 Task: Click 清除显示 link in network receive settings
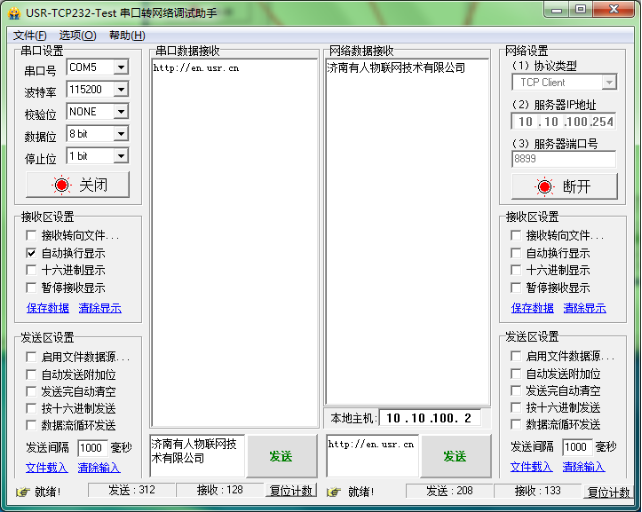(x=584, y=308)
